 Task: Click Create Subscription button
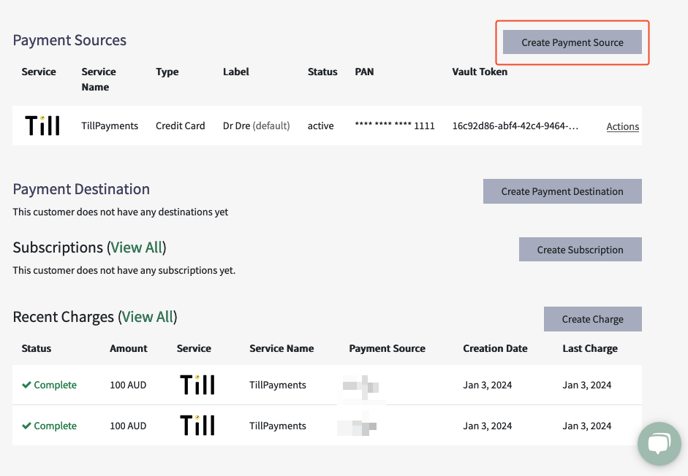pyautogui.click(x=580, y=249)
